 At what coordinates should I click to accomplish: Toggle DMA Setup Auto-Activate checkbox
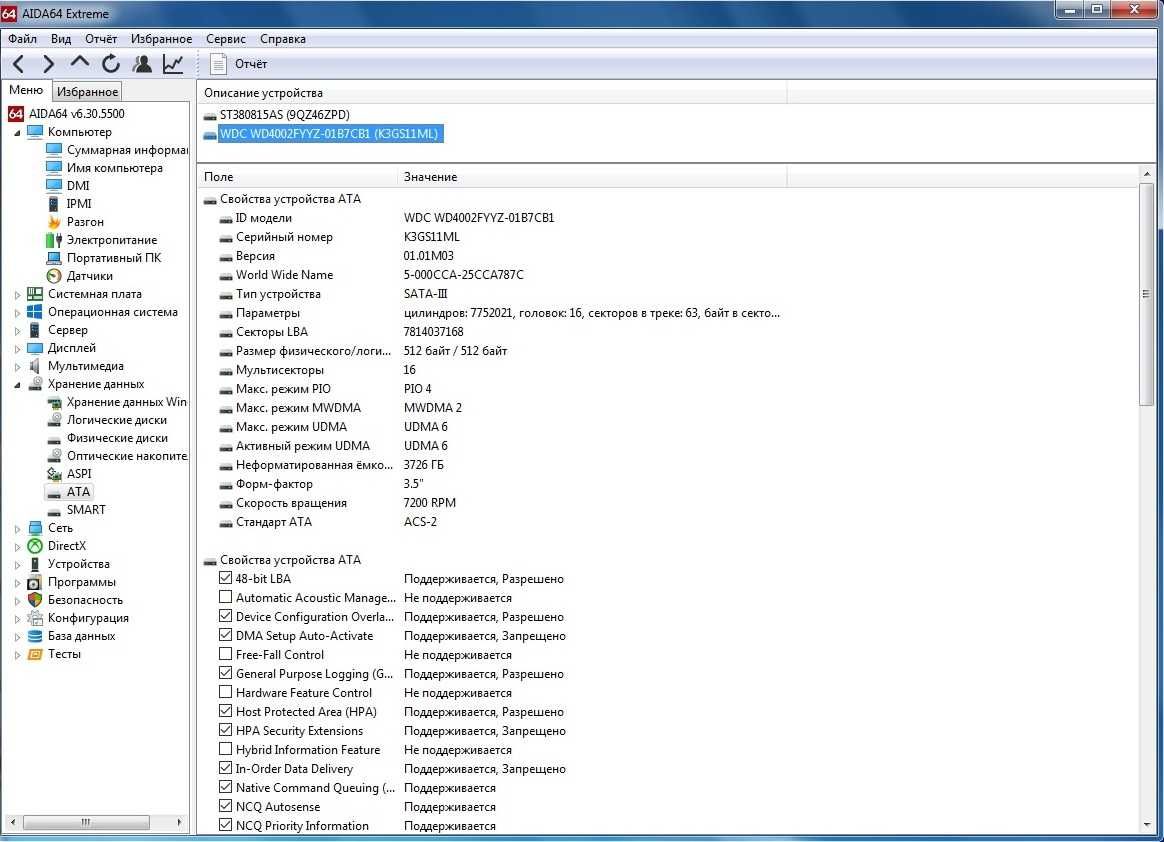pyautogui.click(x=226, y=635)
